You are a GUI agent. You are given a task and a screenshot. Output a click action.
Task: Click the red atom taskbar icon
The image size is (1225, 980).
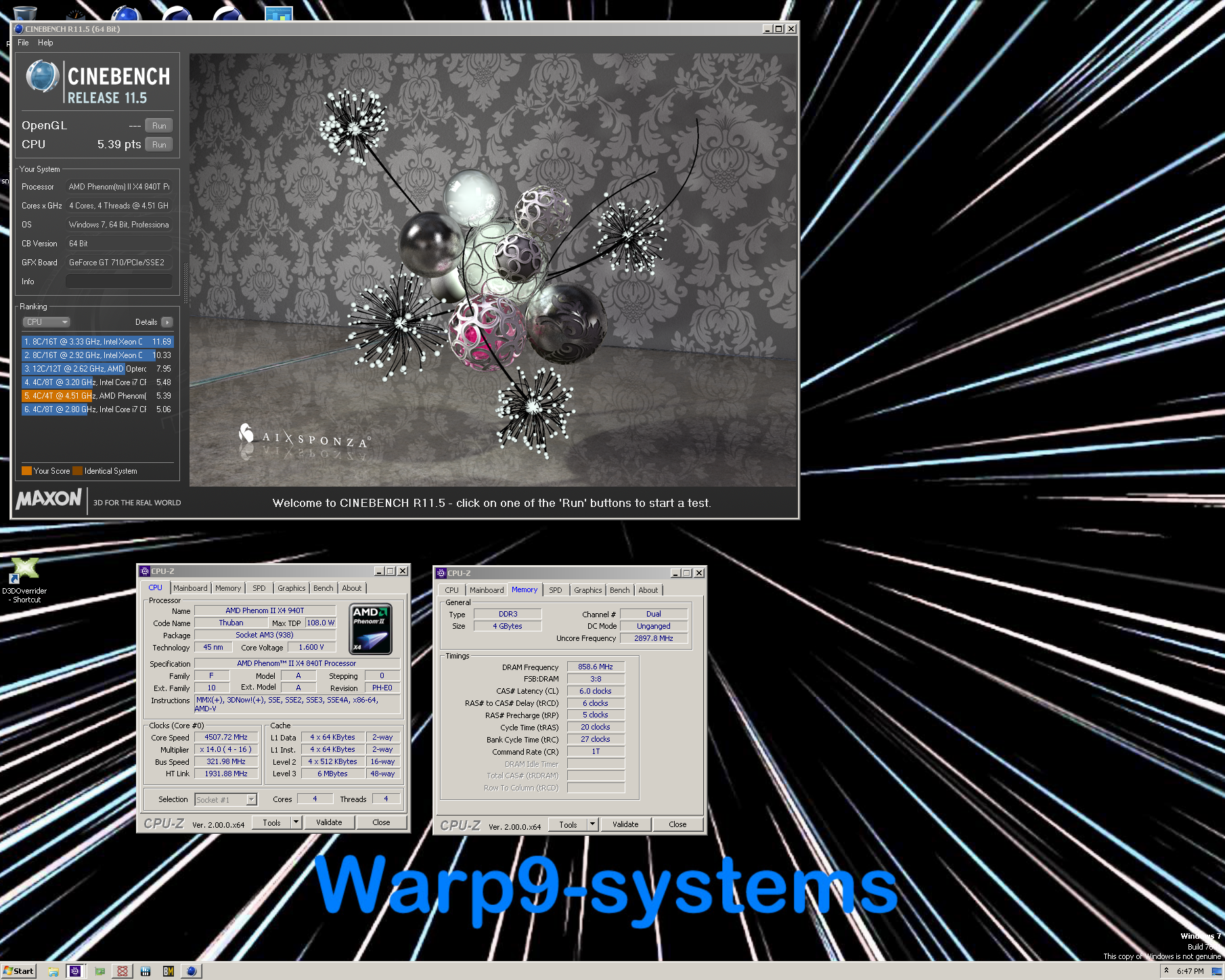pyautogui.click(x=122, y=971)
